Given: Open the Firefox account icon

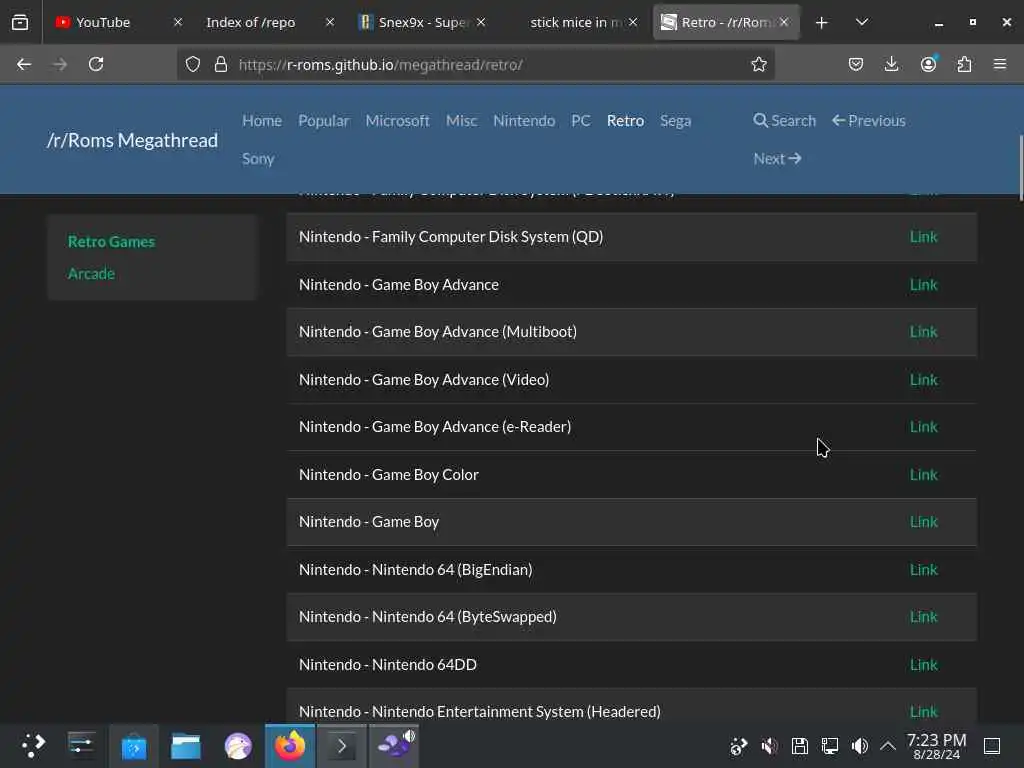Looking at the screenshot, I should (x=928, y=64).
